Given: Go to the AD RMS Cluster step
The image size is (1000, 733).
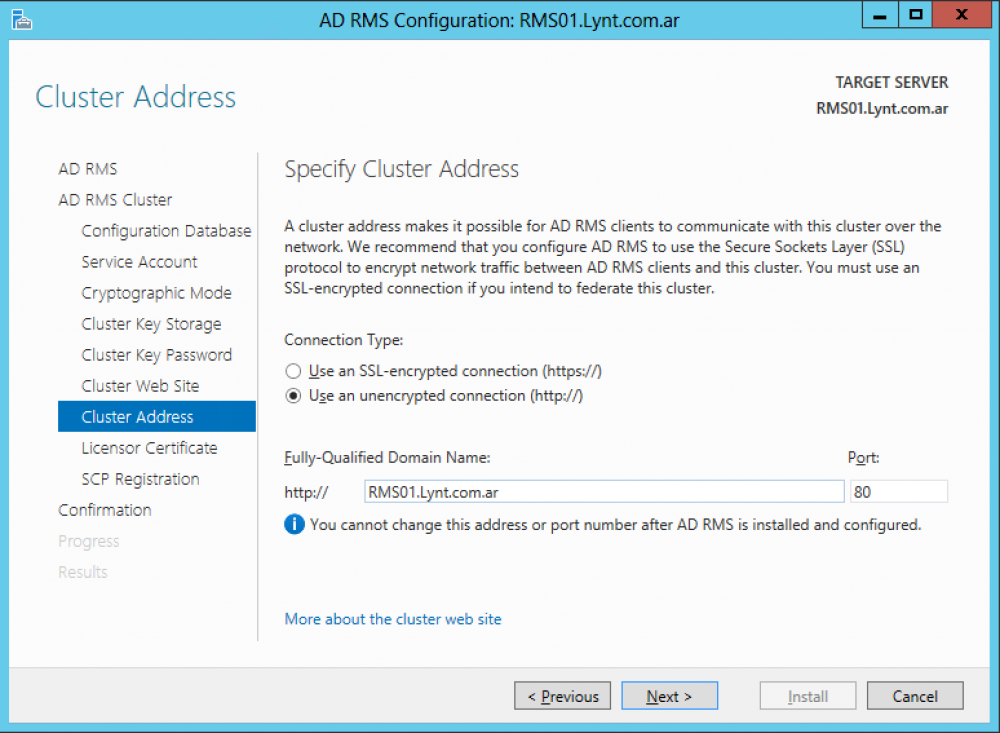Looking at the screenshot, I should coord(115,200).
